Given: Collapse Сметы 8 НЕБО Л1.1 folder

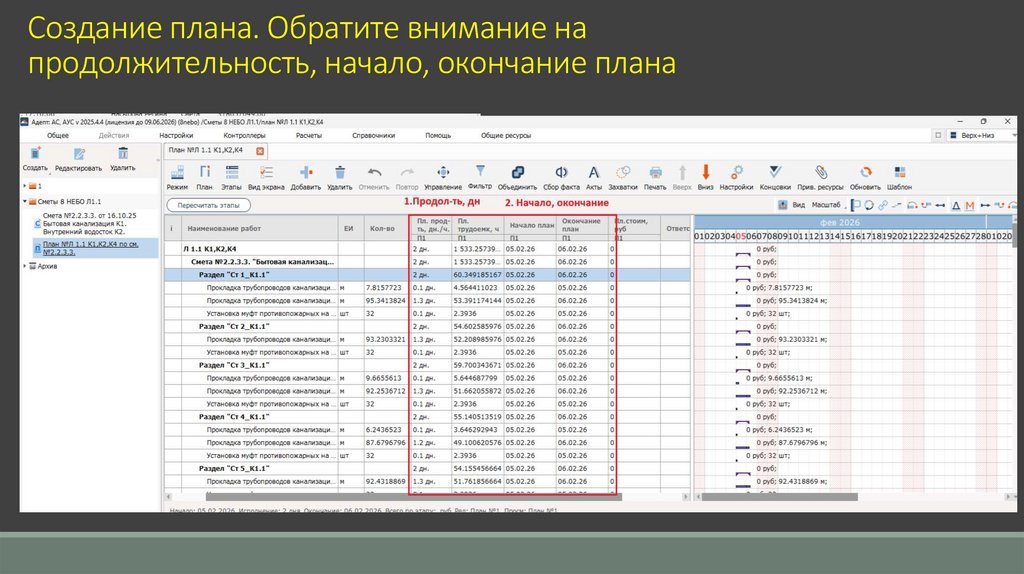Looking at the screenshot, I should (x=25, y=202).
